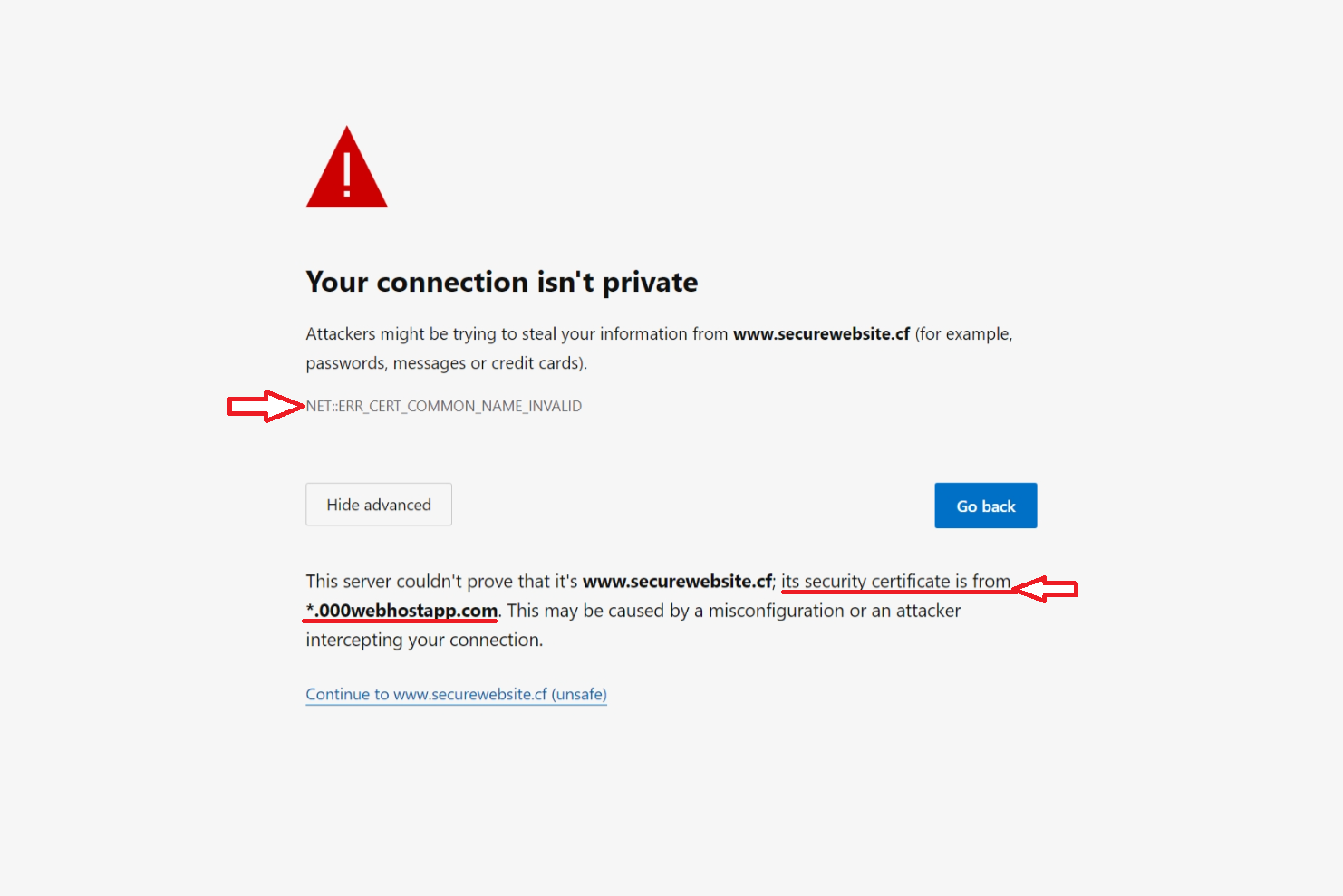
Task: Click "passwords, messages or credit cards" line
Action: pyautogui.click(x=446, y=363)
